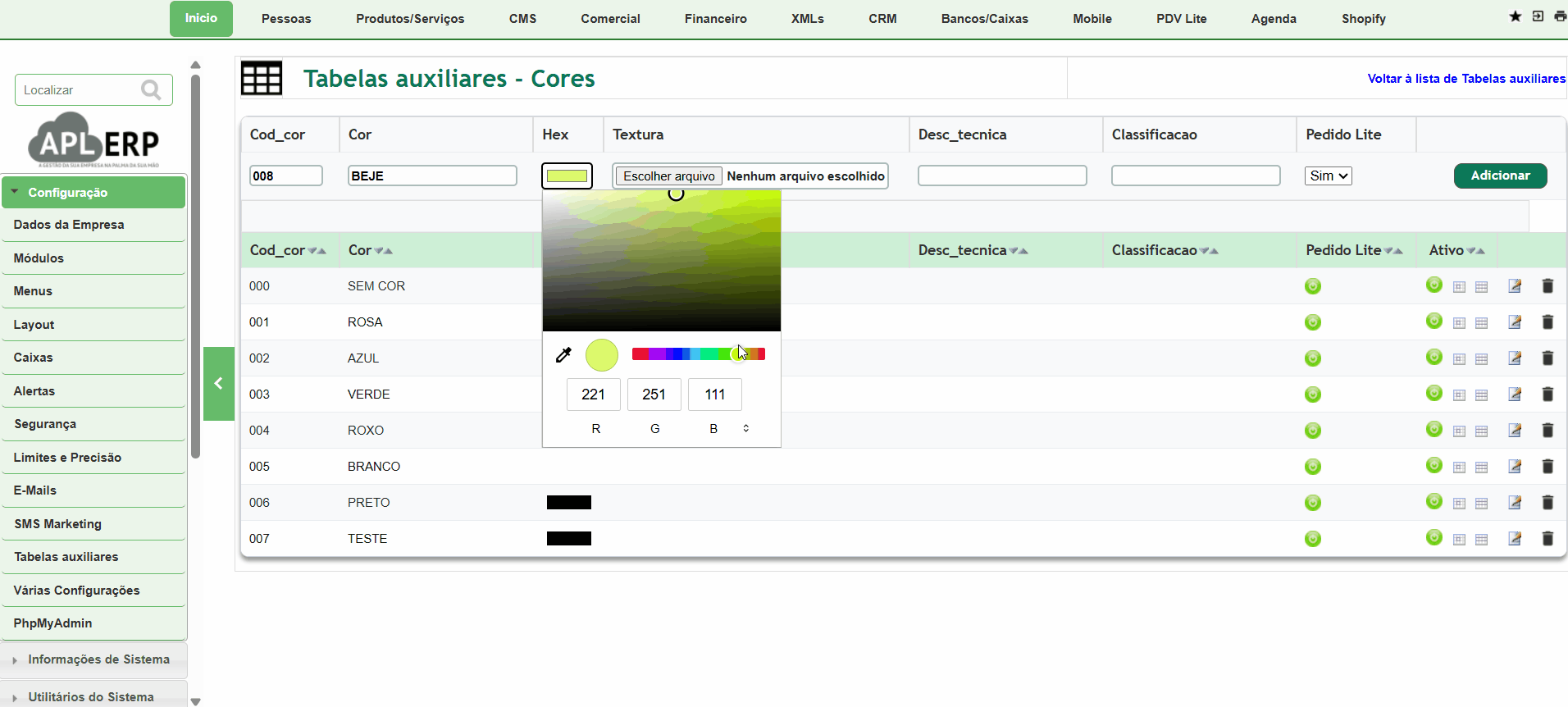
Task: Go back via Voltar à lista de Tabelas auxiliares
Action: click(x=1466, y=79)
